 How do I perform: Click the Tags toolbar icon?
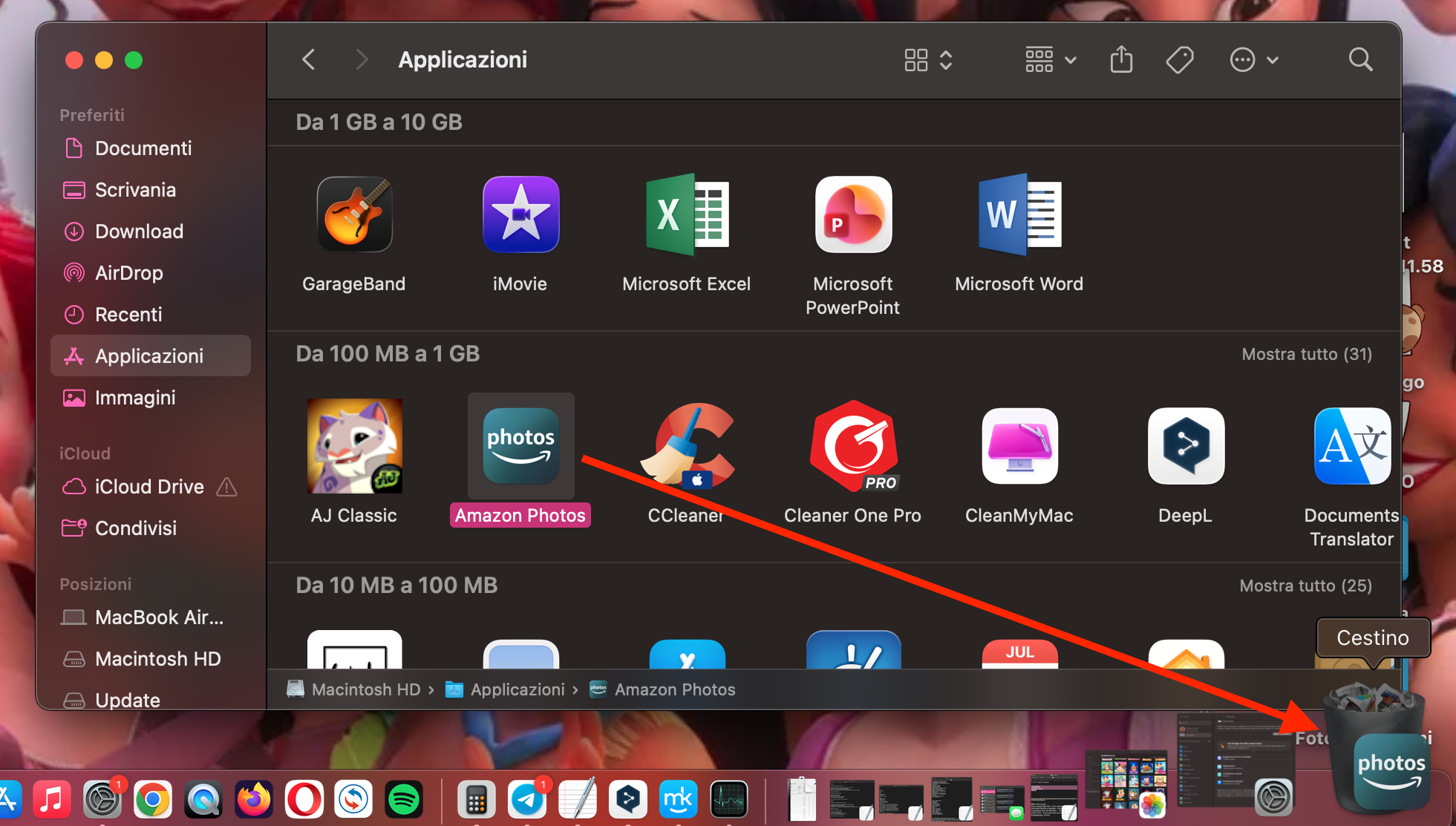click(1179, 59)
